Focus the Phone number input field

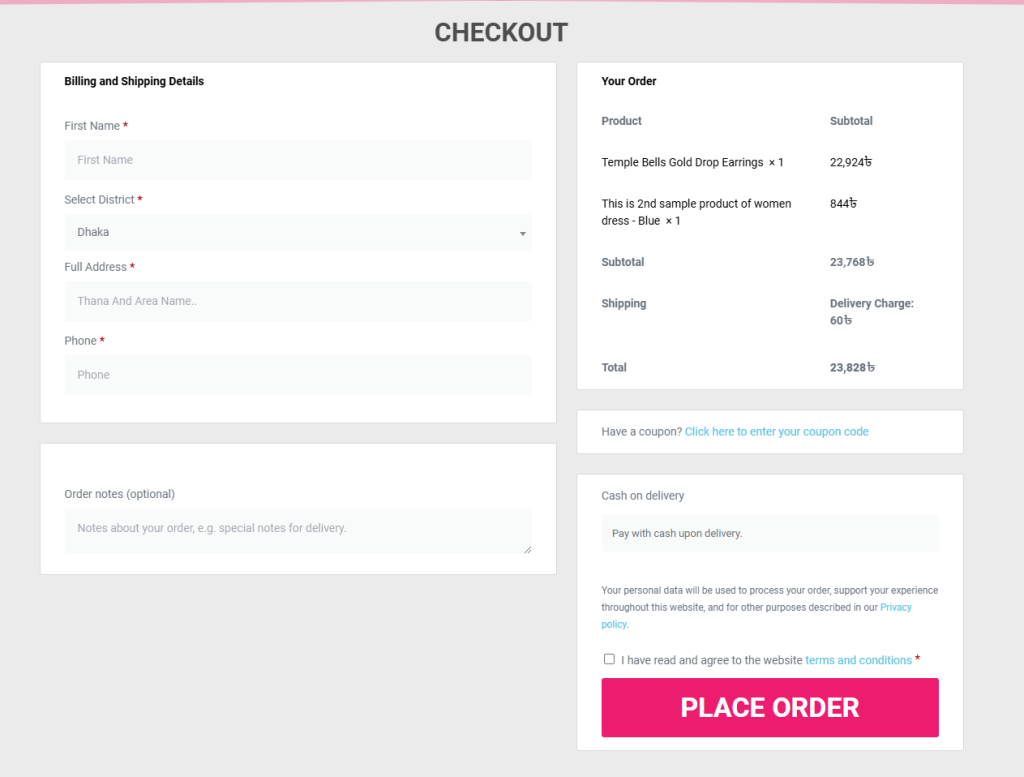[297, 375]
